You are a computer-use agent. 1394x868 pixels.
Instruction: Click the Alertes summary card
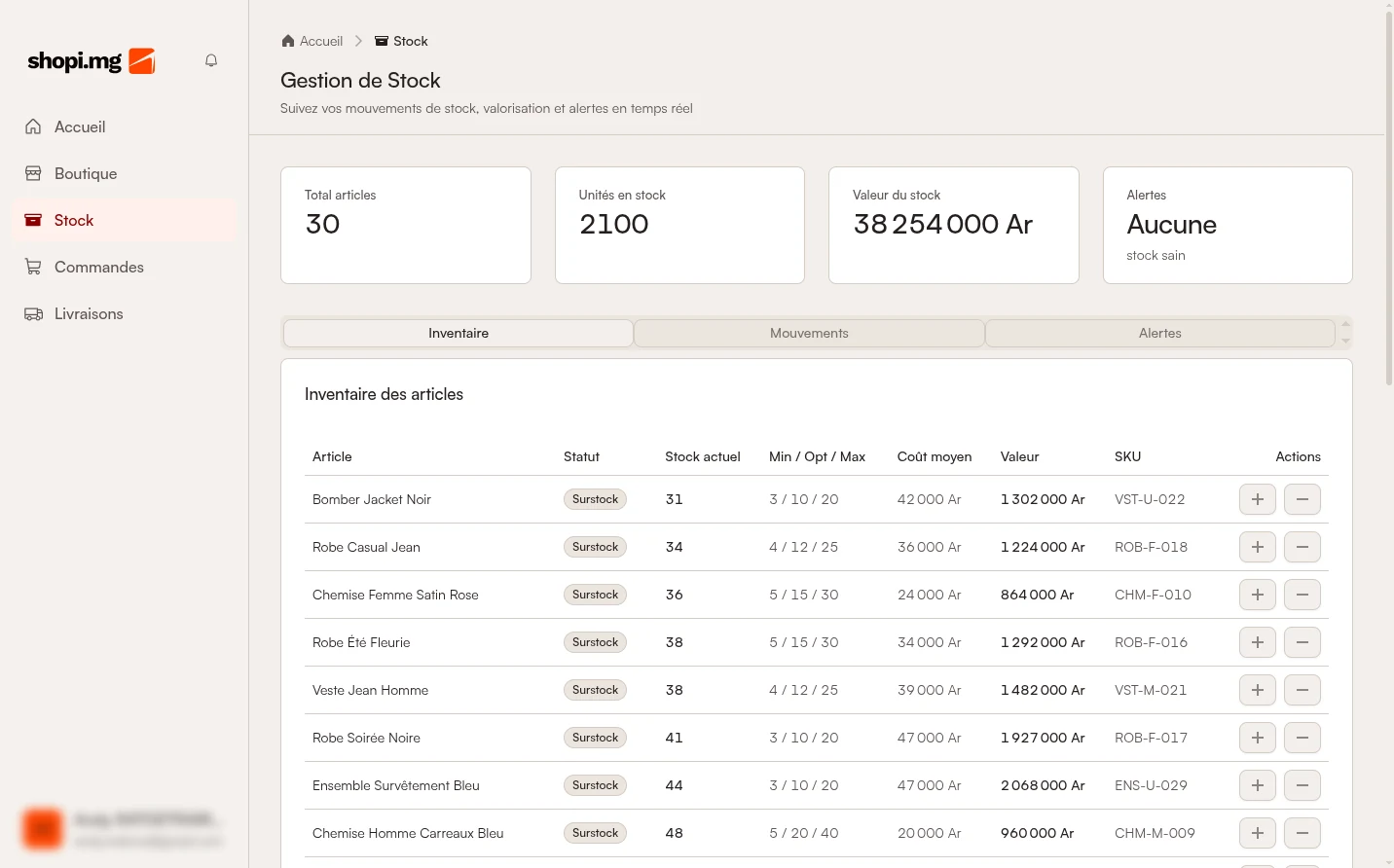[x=1228, y=225]
